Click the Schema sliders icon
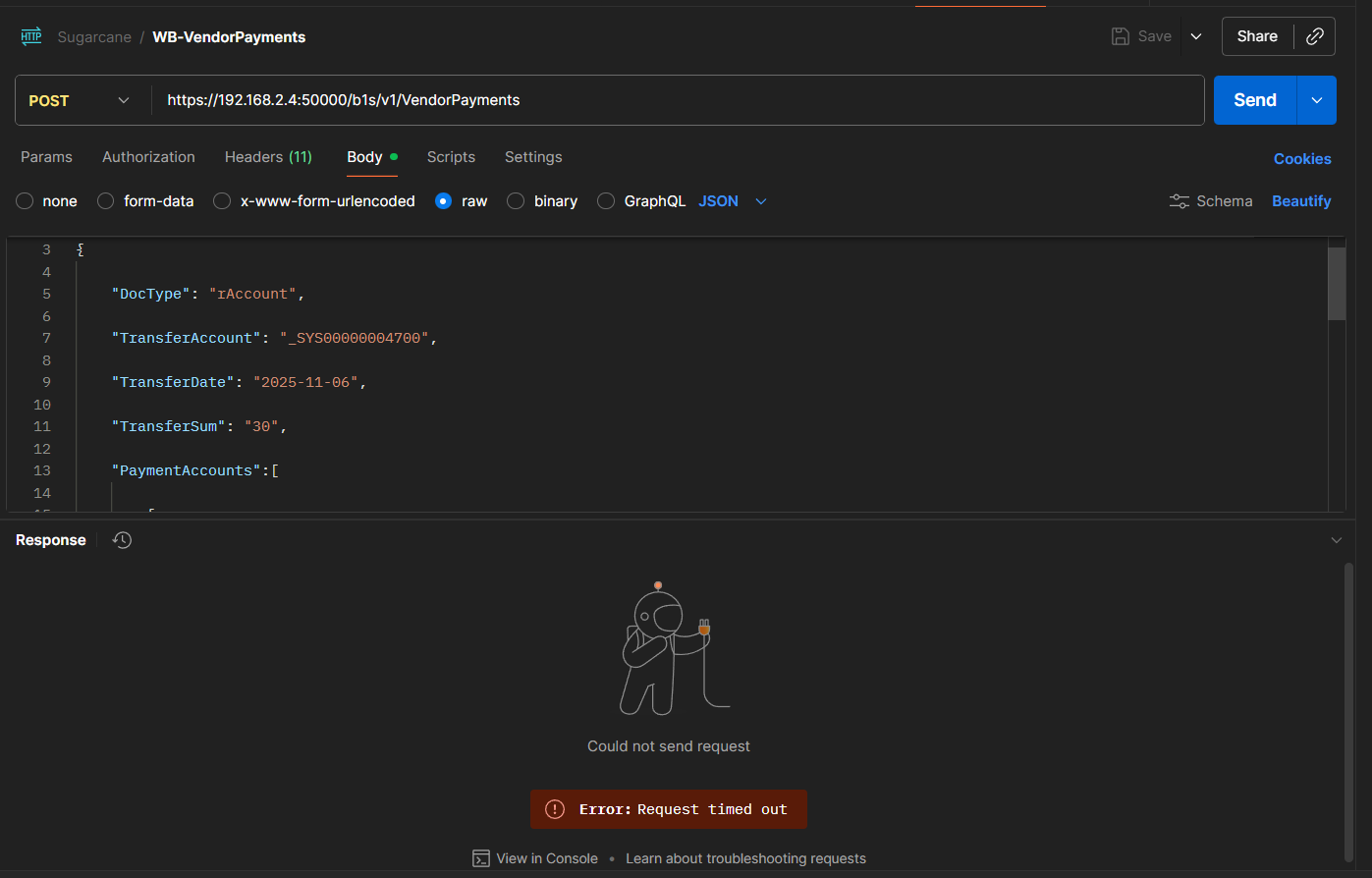Viewport: 1372px width, 878px height. tap(1179, 201)
